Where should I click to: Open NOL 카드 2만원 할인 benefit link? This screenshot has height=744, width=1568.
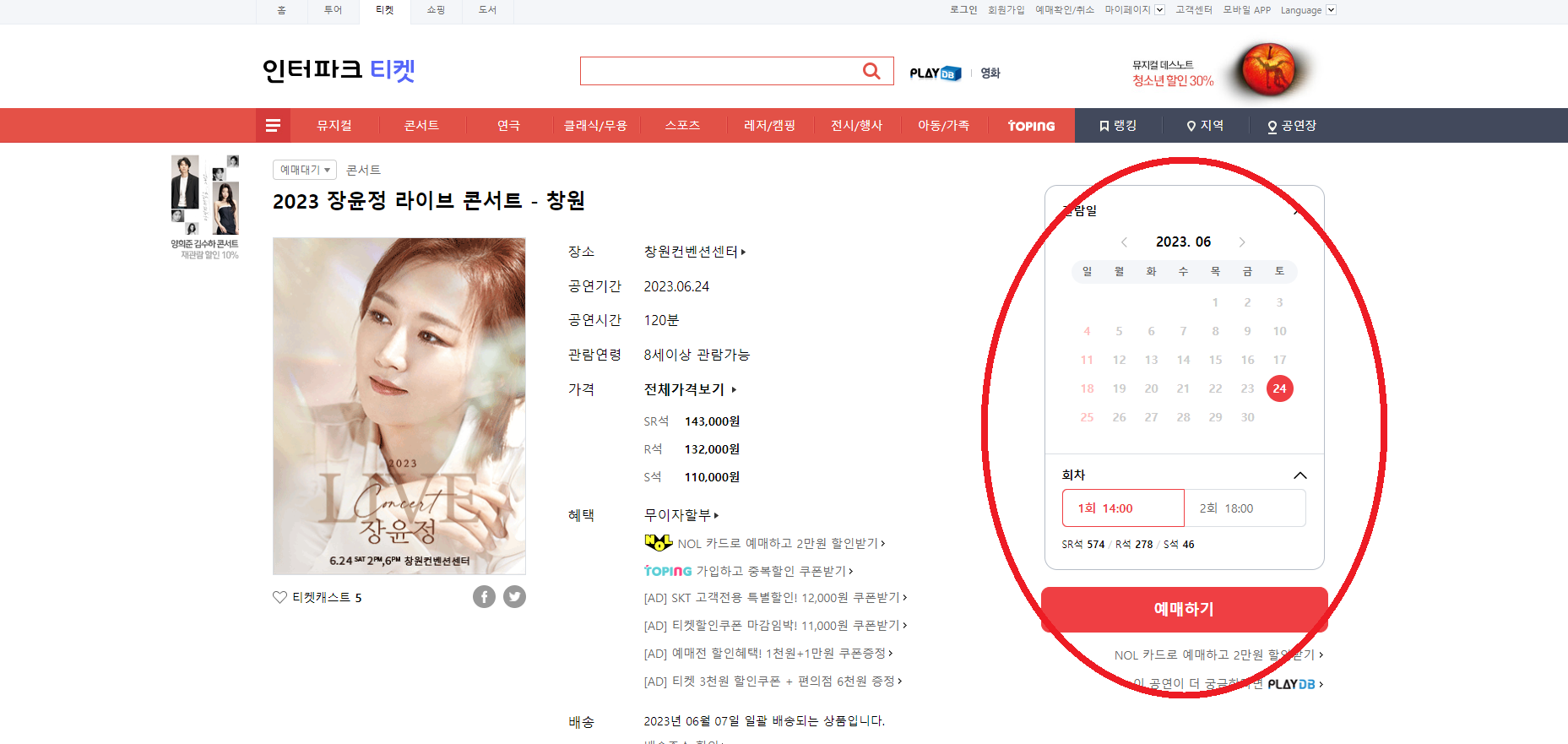tap(765, 543)
